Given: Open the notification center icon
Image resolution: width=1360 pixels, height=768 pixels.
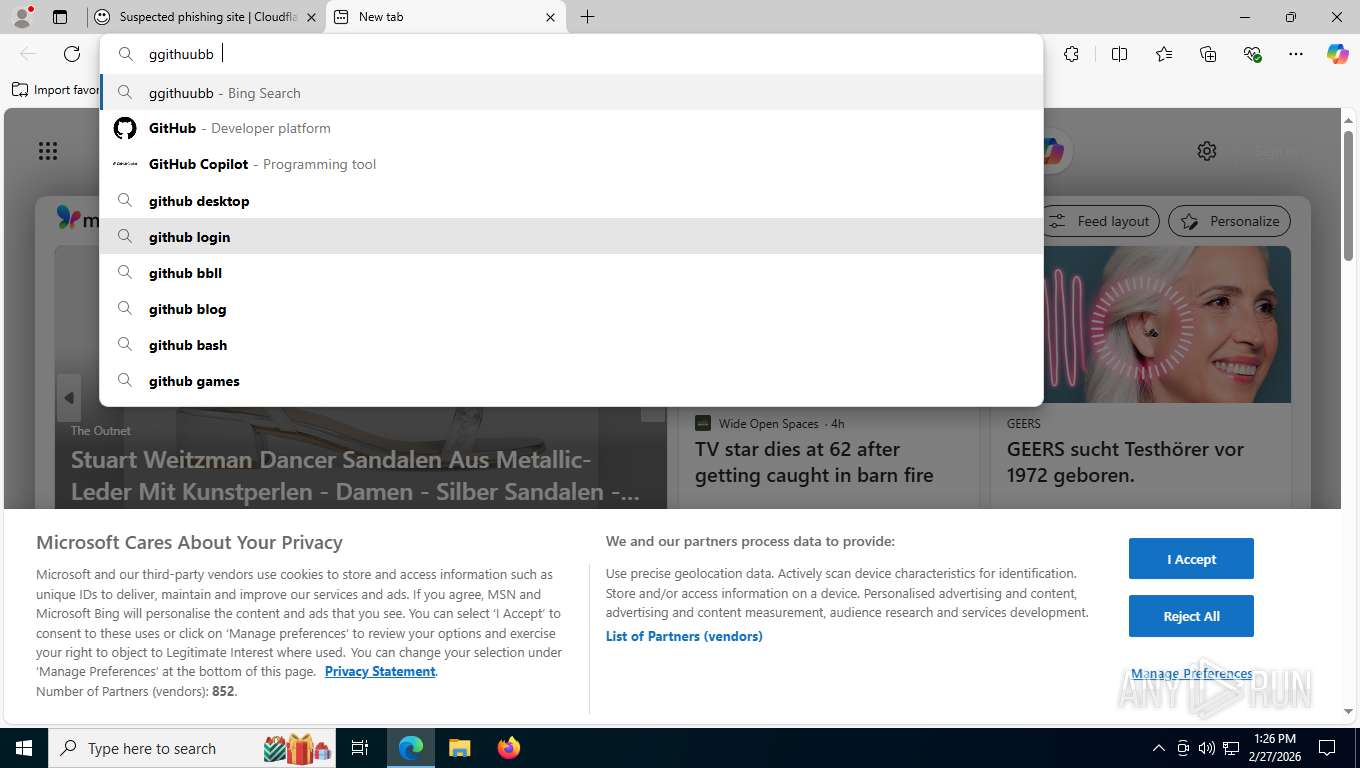Looking at the screenshot, I should pos(1327,748).
